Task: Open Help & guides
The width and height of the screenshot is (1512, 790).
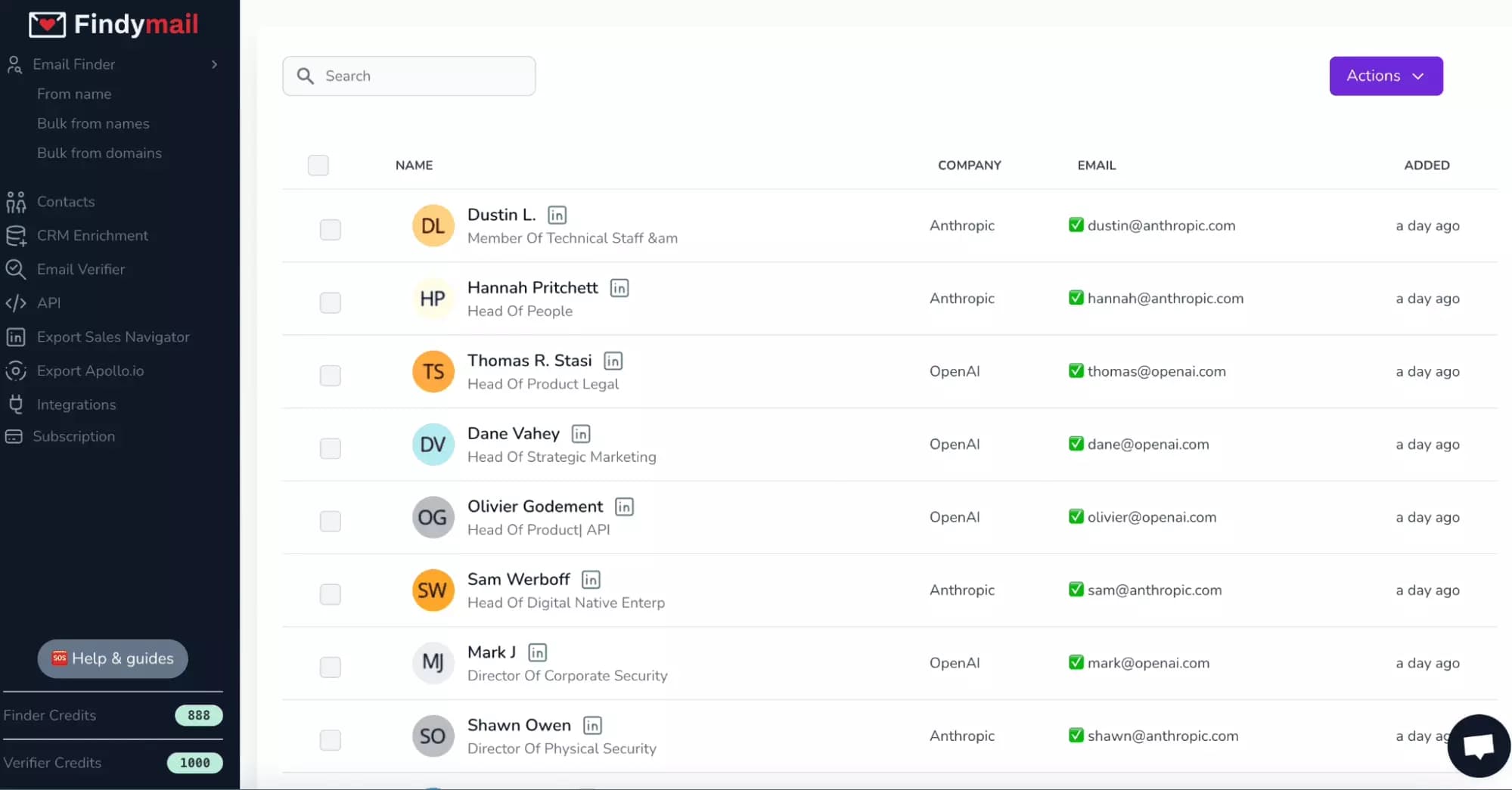Action: pos(112,658)
